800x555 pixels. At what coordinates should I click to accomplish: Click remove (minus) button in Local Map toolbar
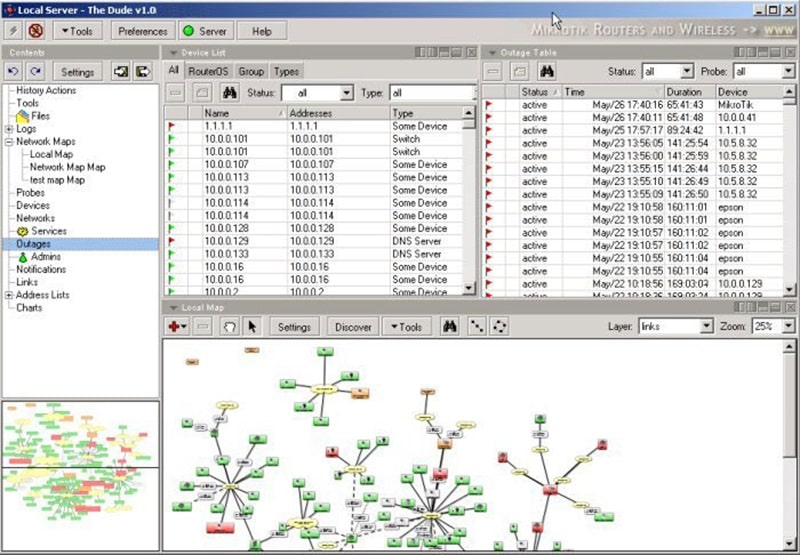(x=203, y=326)
